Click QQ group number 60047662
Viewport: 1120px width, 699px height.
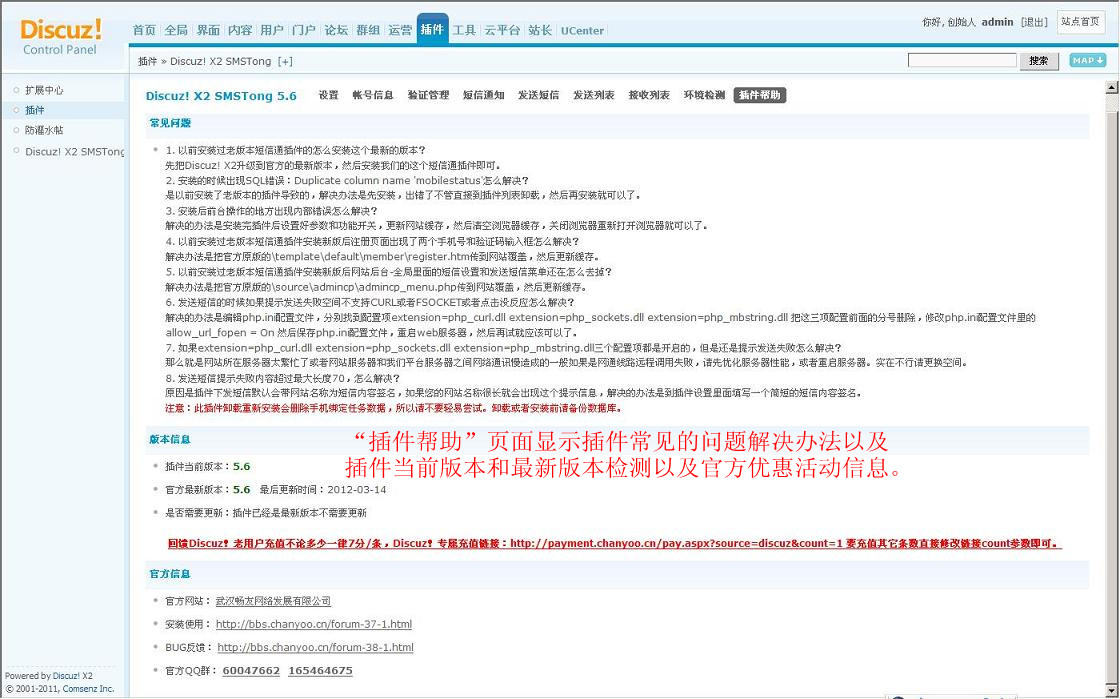251,670
